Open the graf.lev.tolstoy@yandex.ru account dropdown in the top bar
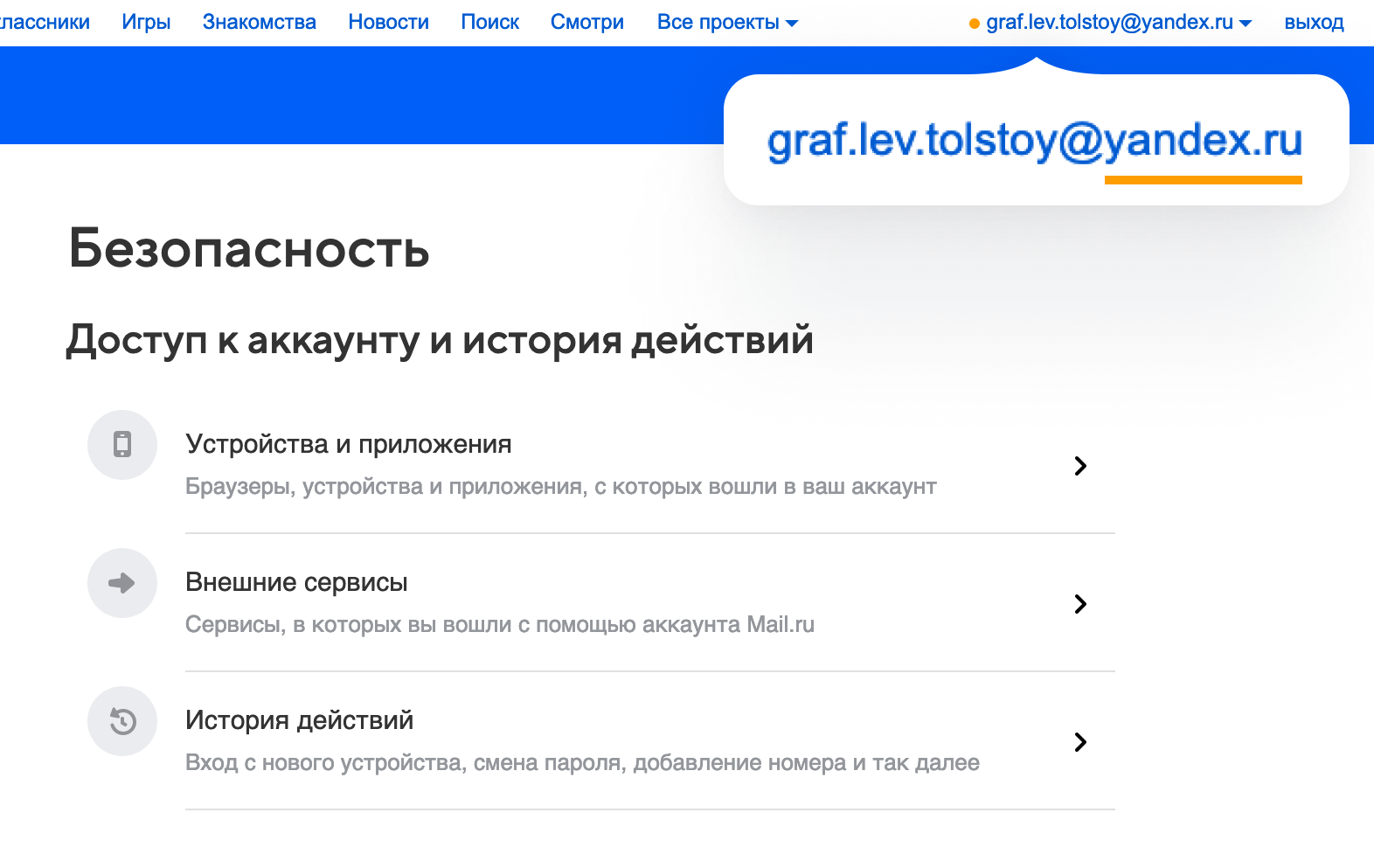This screenshot has width=1374, height=868. 1119,23
